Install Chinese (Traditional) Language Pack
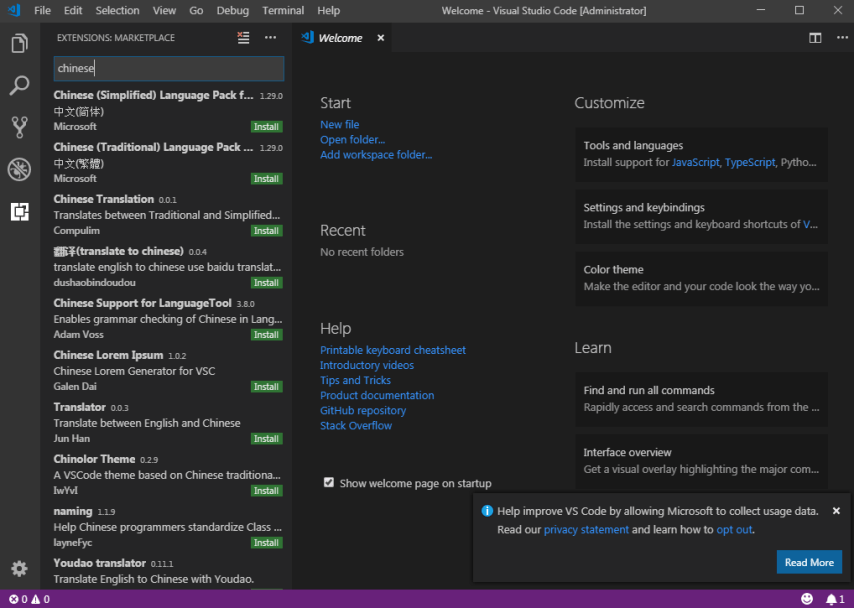Screen dimensions: 854x608 (x=266, y=179)
